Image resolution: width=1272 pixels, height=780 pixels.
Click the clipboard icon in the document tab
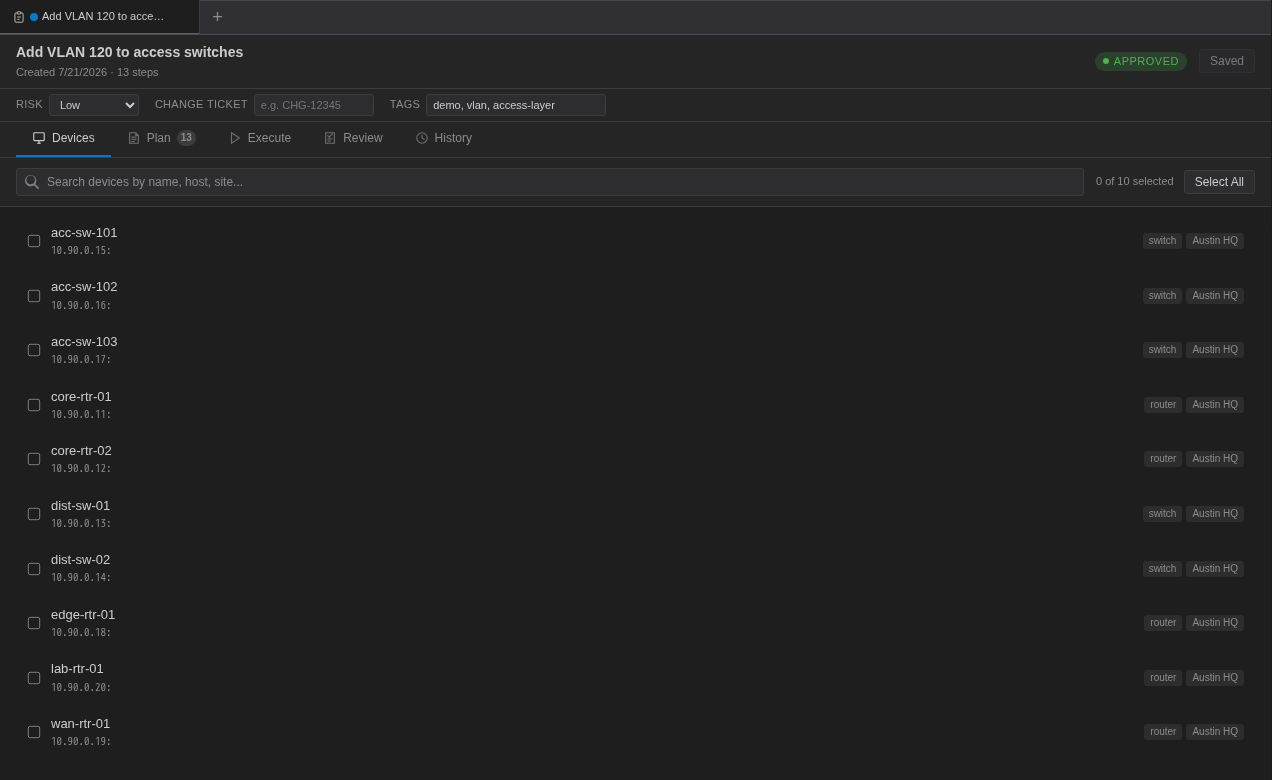(x=19, y=17)
